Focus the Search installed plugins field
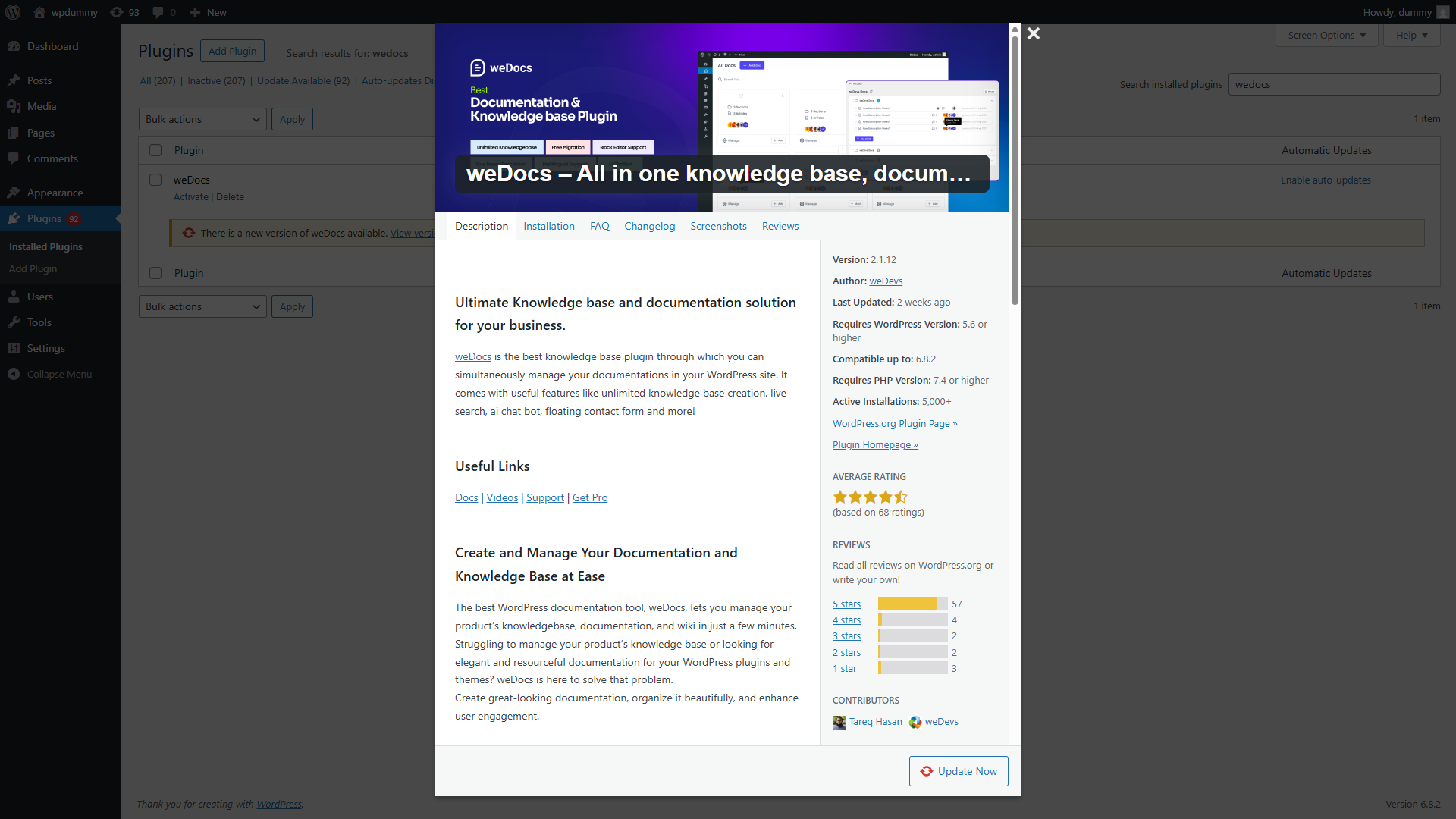The height and width of the screenshot is (819, 1456). coord(1334,84)
